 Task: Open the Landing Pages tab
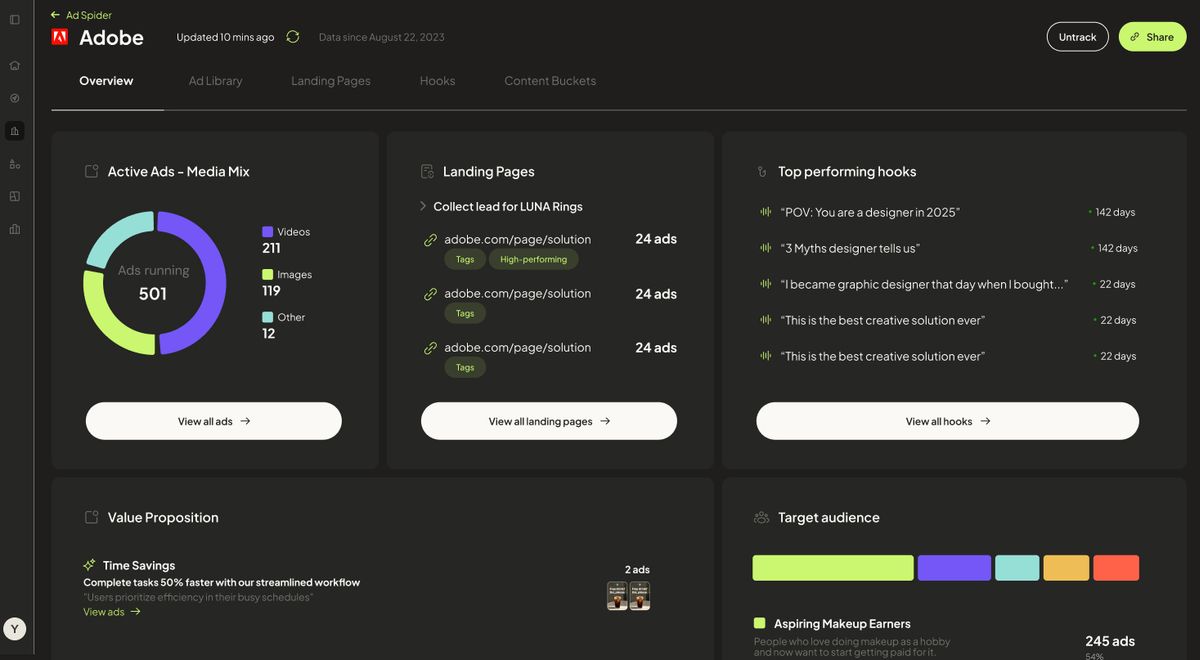pyautogui.click(x=331, y=81)
